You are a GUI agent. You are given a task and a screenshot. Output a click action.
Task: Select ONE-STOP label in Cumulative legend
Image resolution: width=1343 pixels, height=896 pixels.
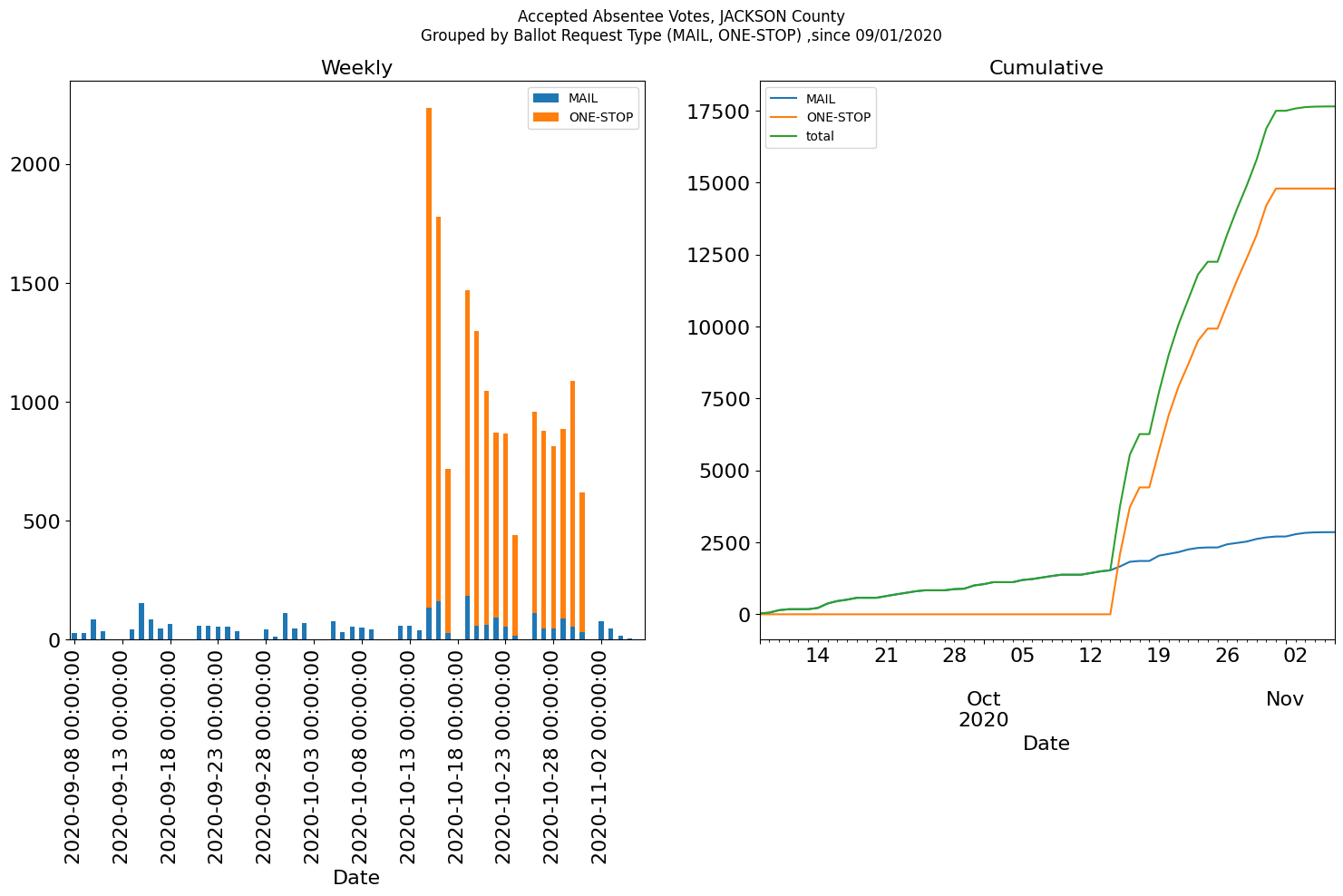click(838, 118)
